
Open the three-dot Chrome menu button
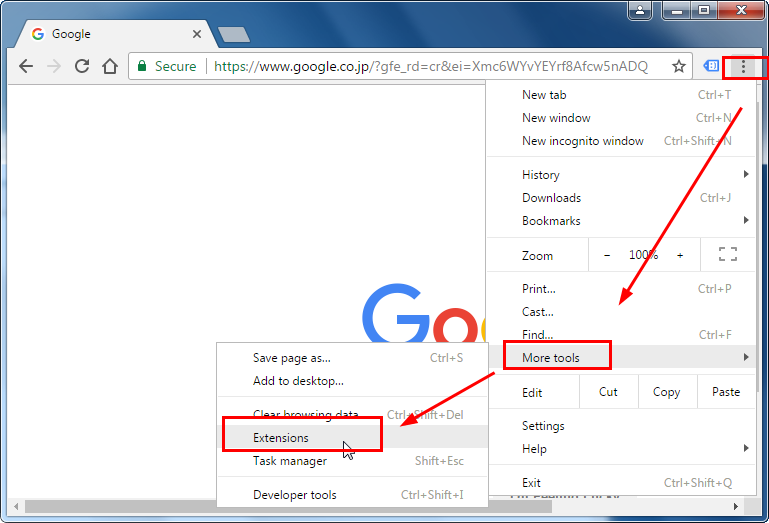tap(743, 67)
